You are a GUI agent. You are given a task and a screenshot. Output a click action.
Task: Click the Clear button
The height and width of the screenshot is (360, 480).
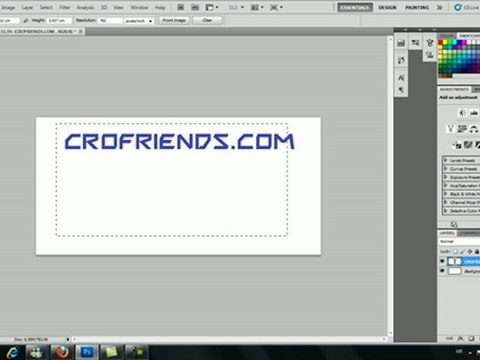pyautogui.click(x=207, y=20)
